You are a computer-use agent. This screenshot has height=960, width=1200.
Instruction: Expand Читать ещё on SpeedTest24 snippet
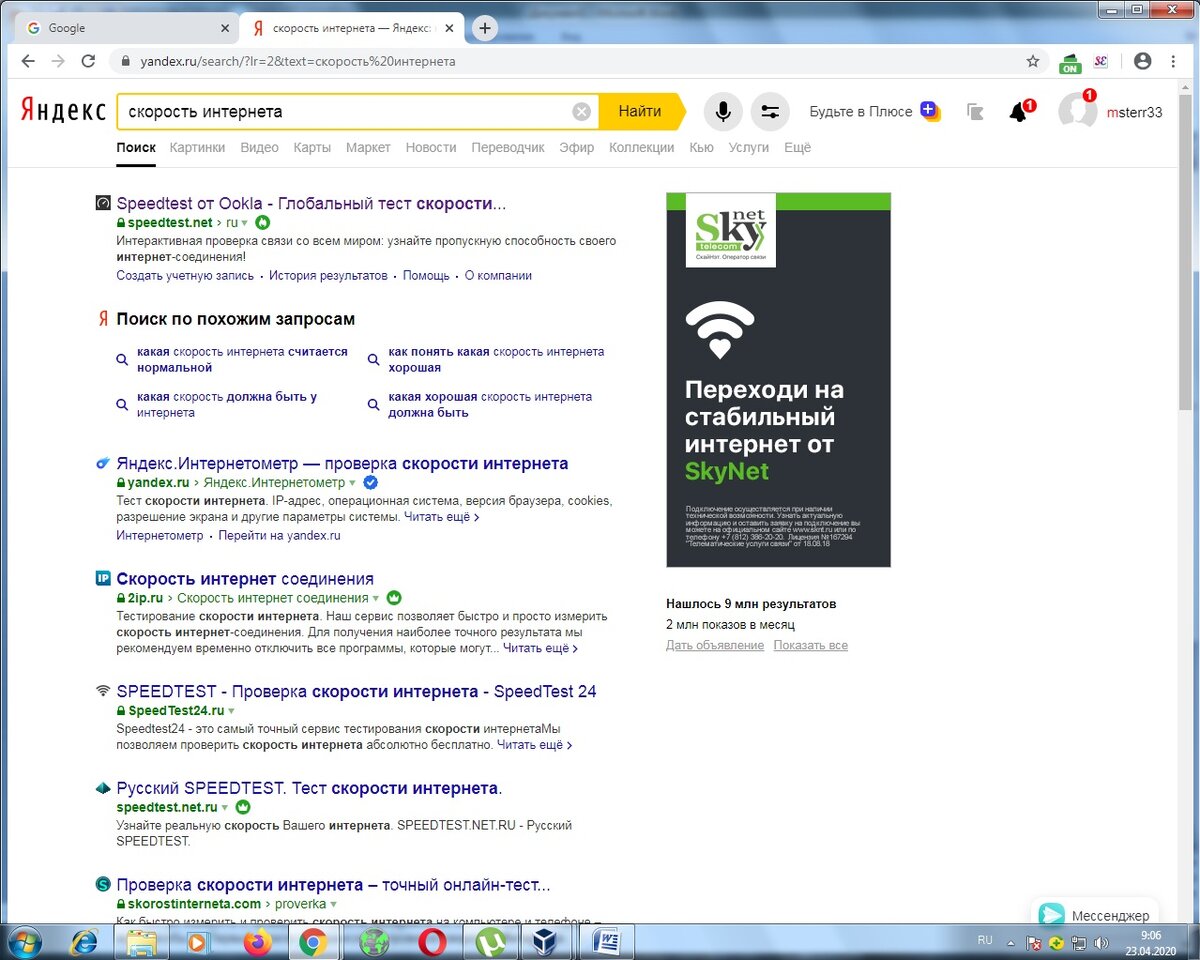[534, 745]
